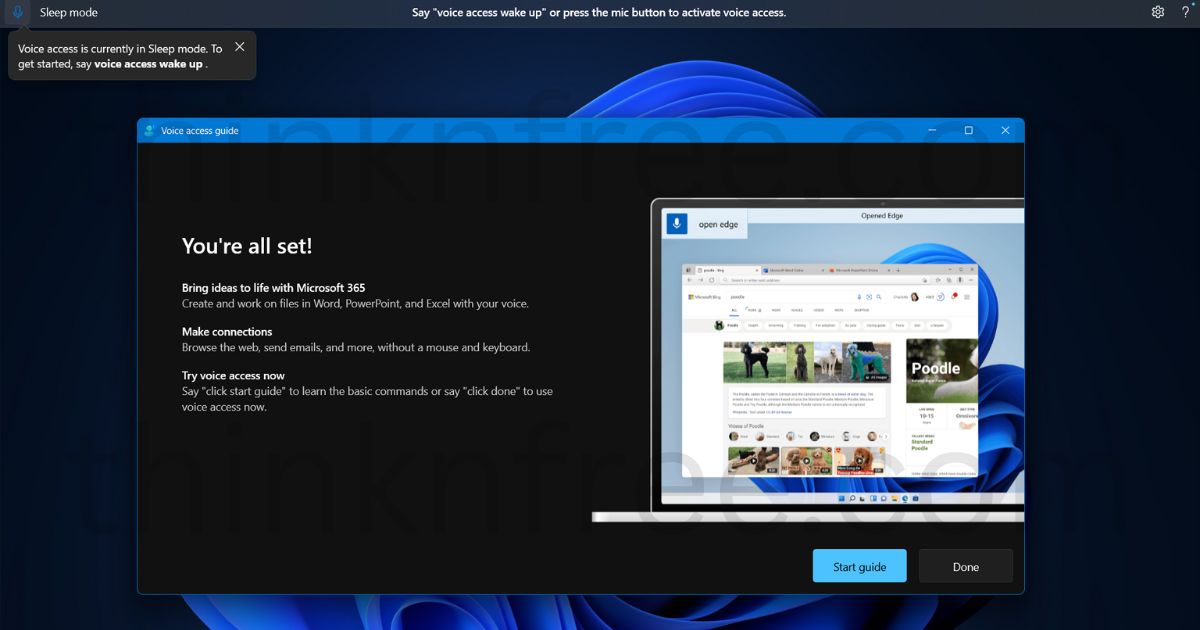
Task: Dismiss the Sleep mode notification tooltip
Action: tap(239, 46)
